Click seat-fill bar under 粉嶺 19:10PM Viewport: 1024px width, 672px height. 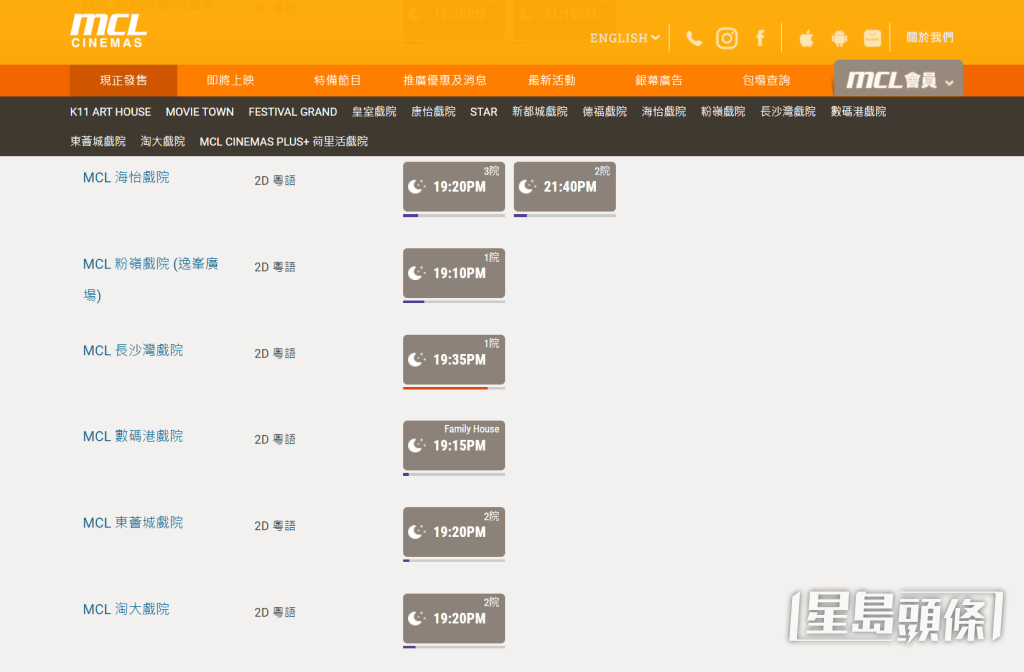pos(454,302)
